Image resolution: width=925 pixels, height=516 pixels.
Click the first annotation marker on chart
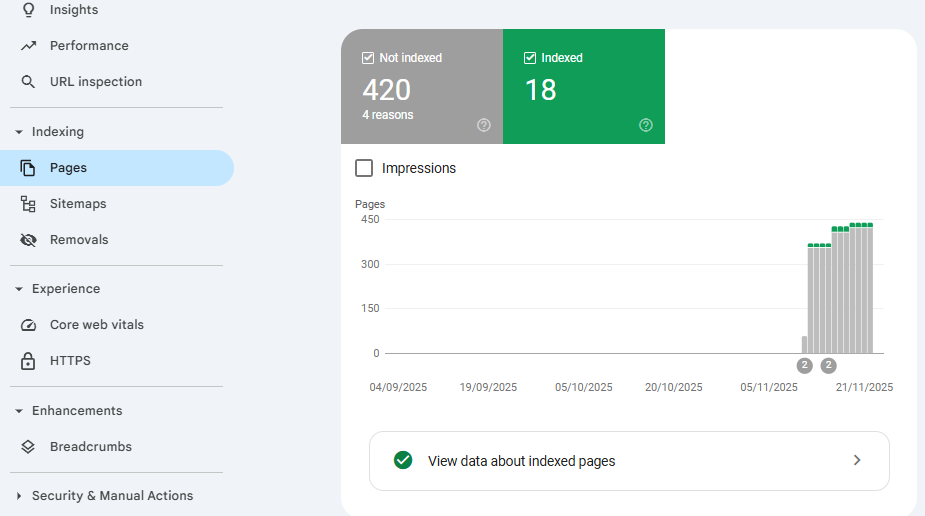click(x=804, y=365)
